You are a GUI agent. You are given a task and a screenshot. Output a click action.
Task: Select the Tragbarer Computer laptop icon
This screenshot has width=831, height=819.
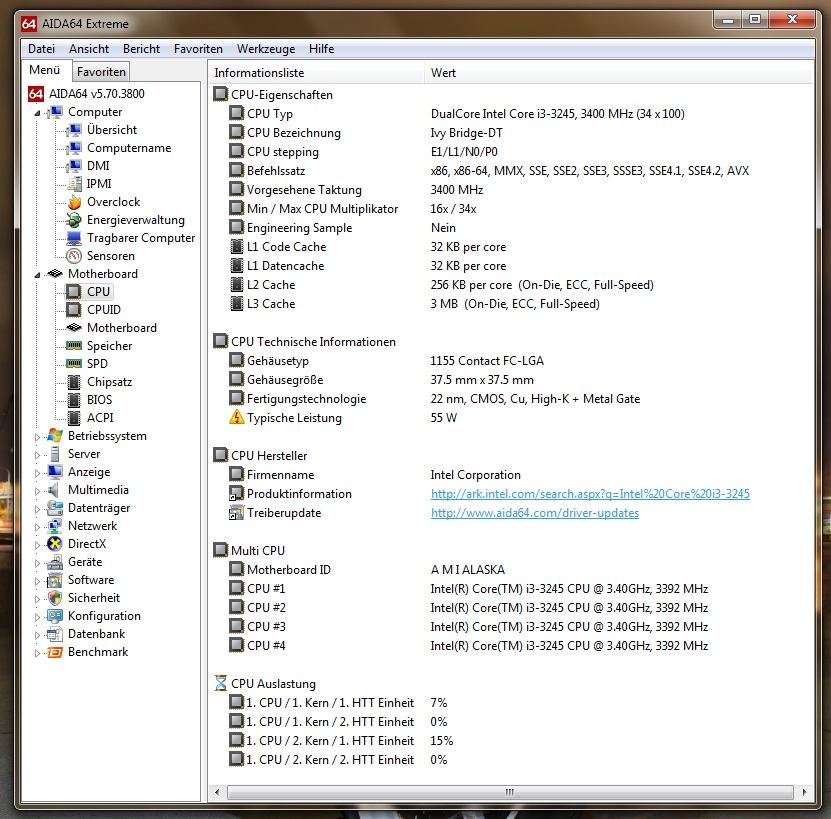pos(74,237)
